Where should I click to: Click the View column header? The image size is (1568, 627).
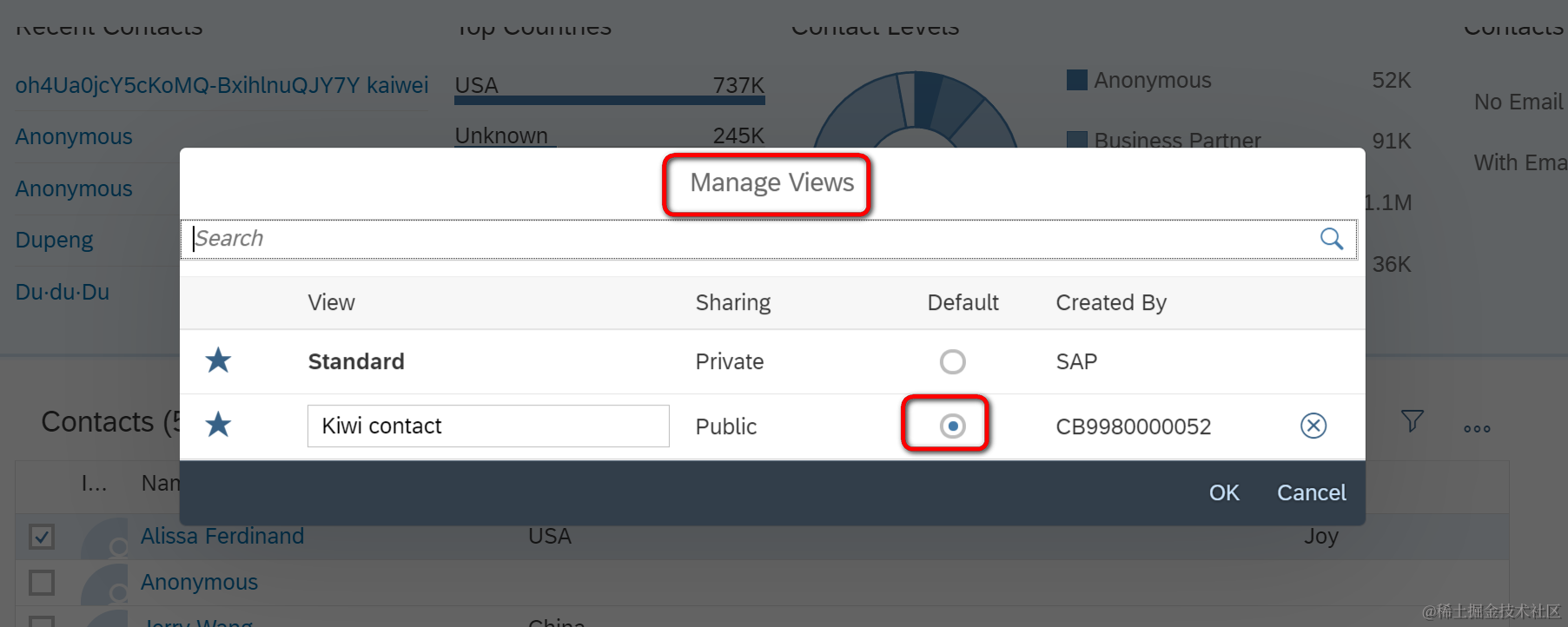(x=331, y=302)
